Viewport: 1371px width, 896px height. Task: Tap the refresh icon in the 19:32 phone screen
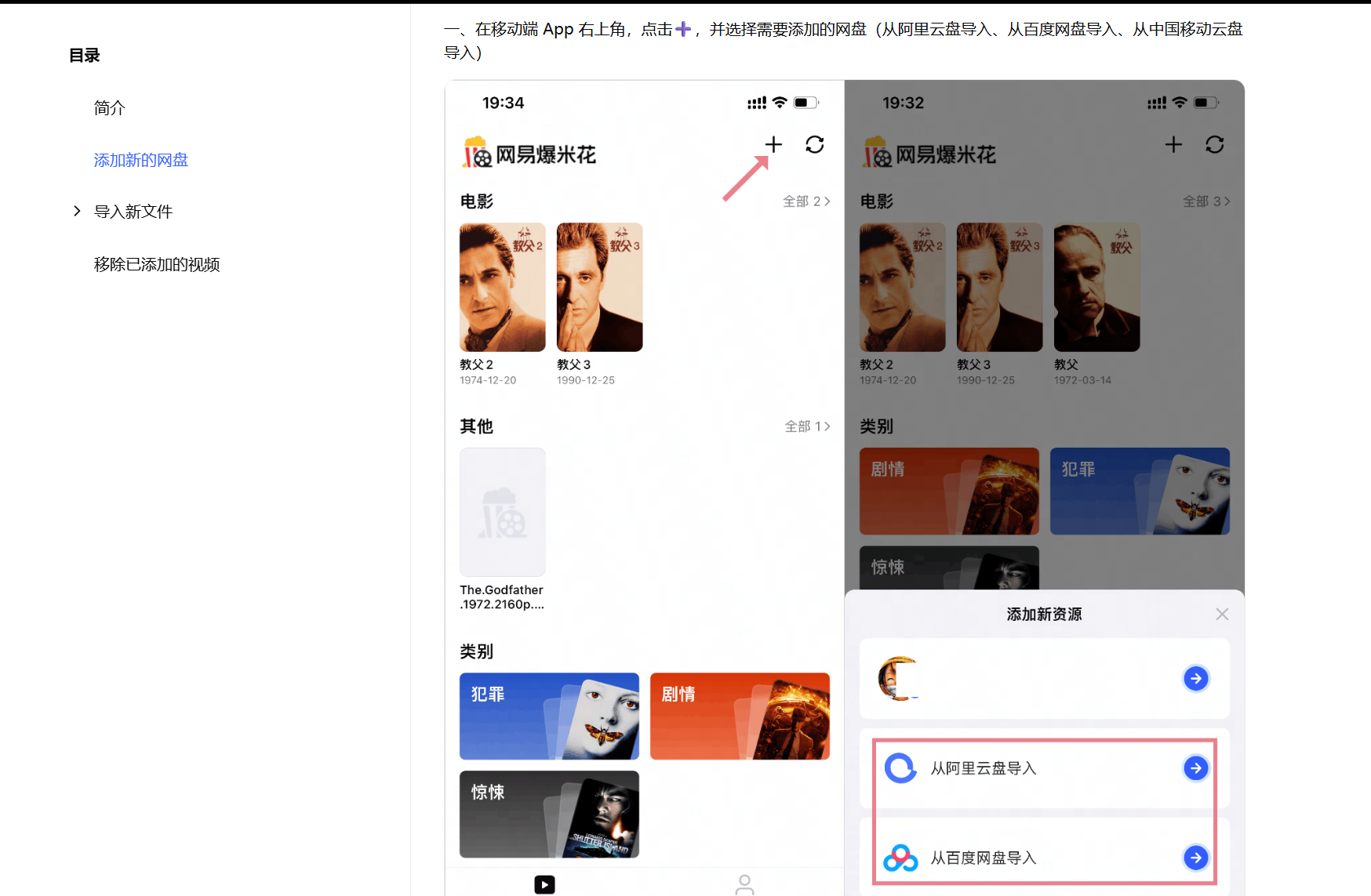(1215, 144)
